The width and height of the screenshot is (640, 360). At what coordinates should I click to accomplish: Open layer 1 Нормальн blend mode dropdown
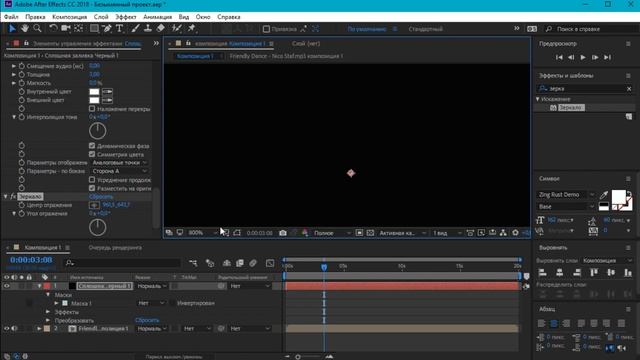click(x=151, y=286)
